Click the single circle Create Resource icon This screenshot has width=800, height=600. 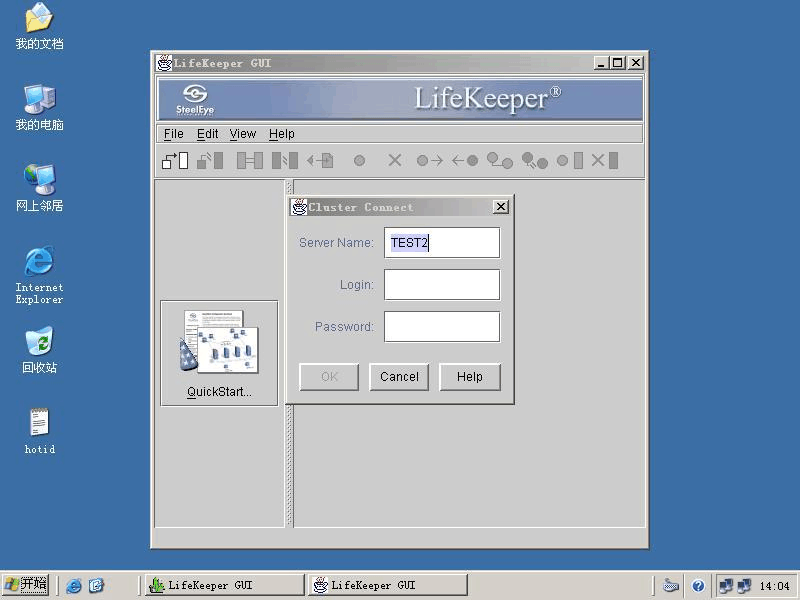click(x=359, y=161)
